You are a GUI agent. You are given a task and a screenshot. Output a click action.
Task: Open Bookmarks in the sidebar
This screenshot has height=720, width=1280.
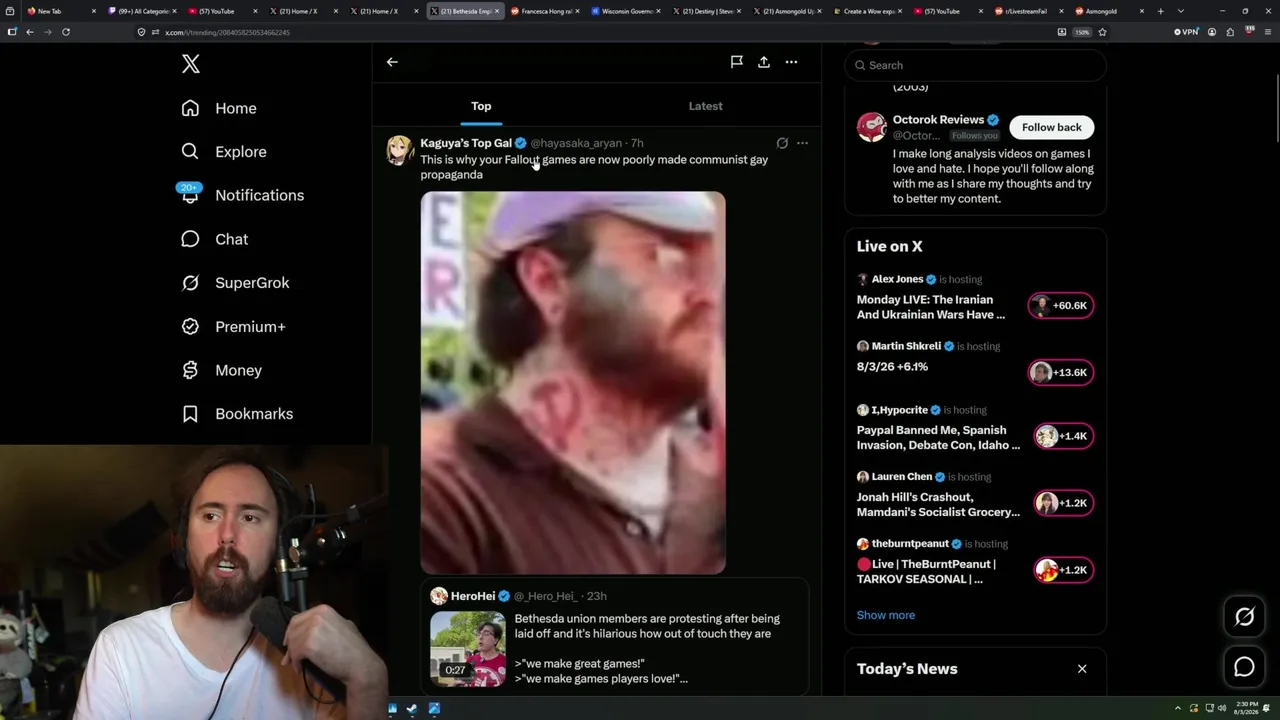point(237,414)
